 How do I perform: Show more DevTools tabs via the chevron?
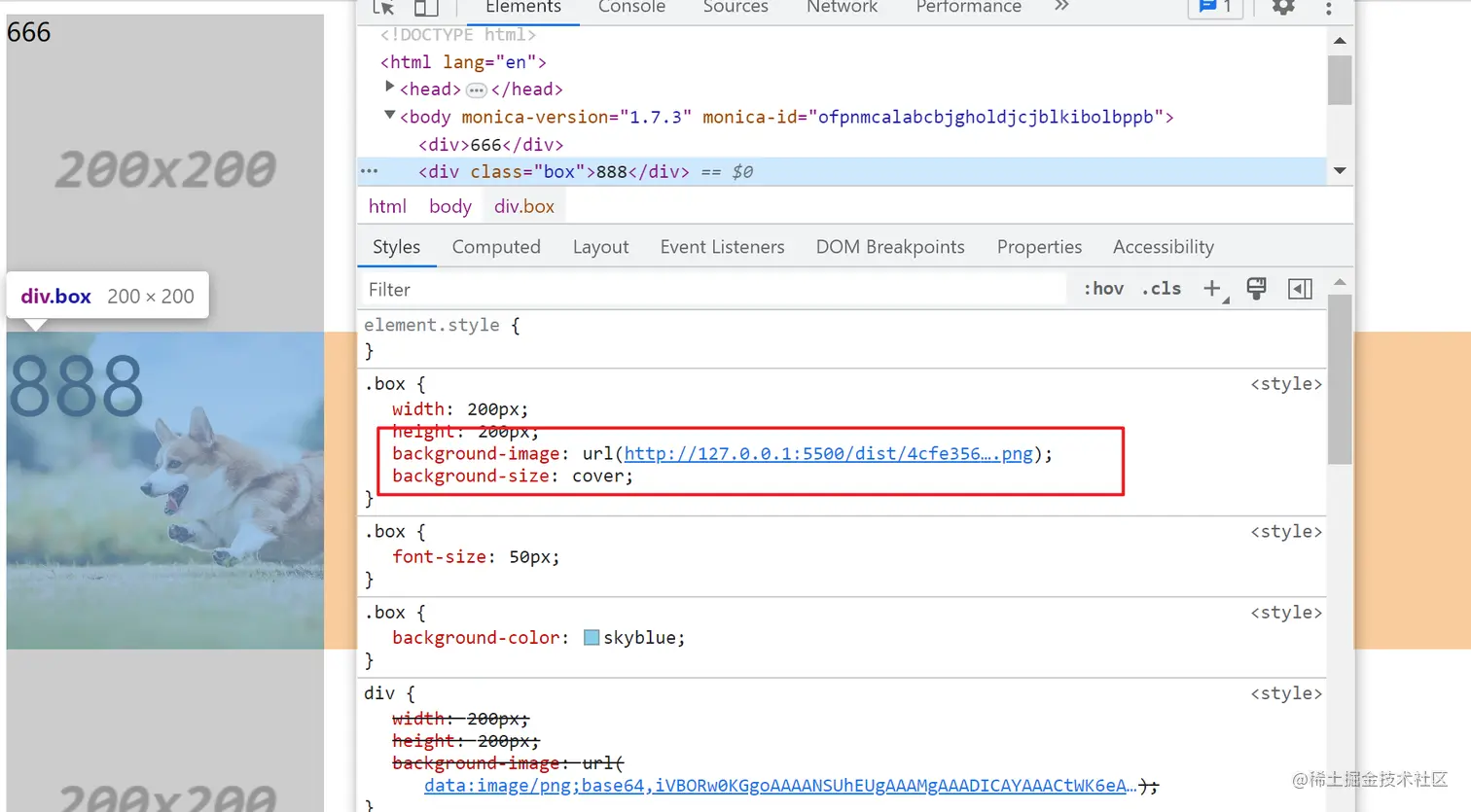(x=1061, y=7)
